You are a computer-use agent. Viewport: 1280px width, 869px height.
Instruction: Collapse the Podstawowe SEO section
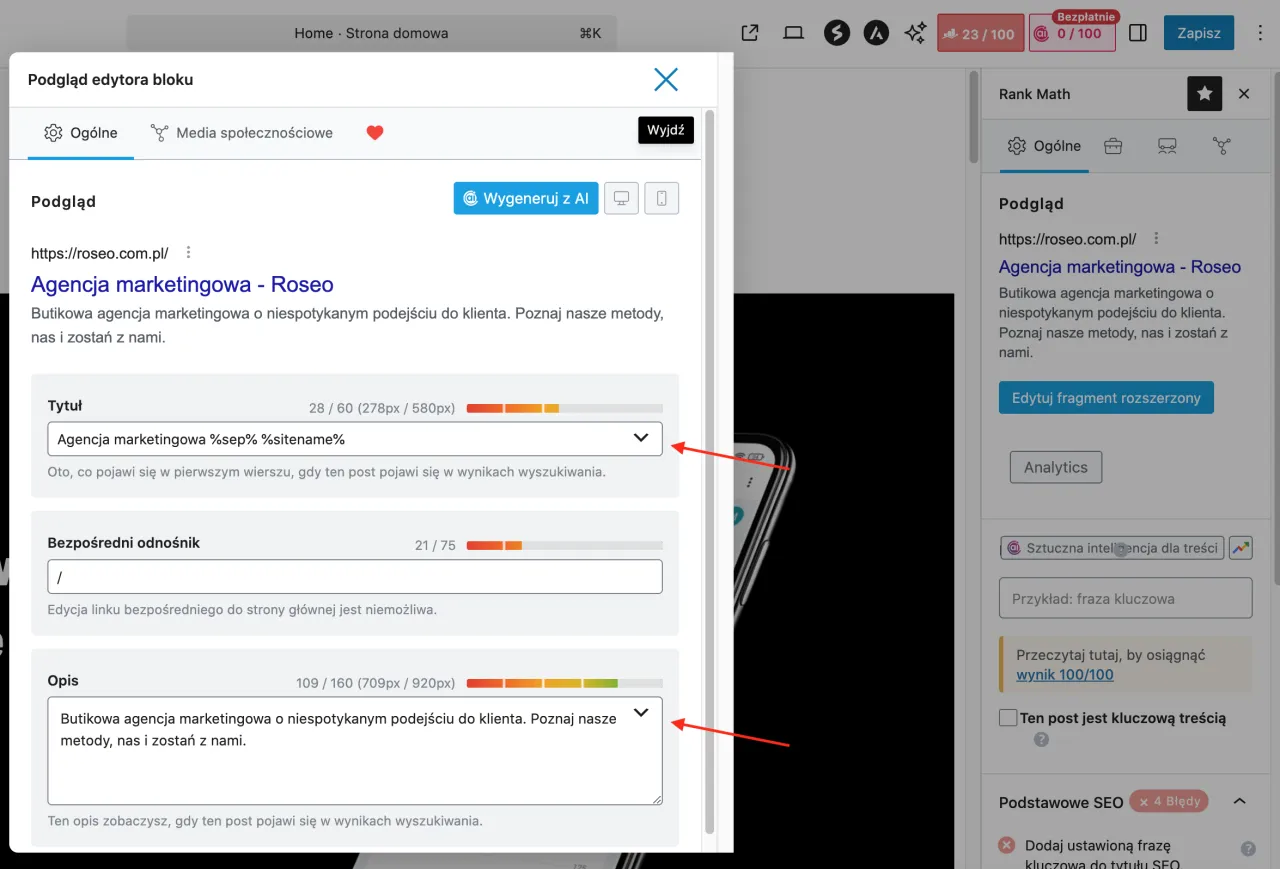pos(1240,801)
